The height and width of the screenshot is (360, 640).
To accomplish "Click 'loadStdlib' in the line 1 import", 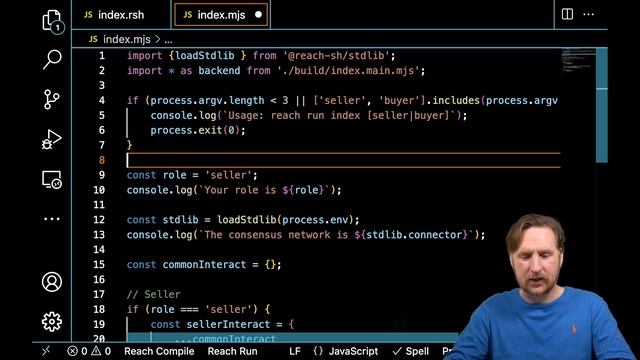I will [x=204, y=56].
